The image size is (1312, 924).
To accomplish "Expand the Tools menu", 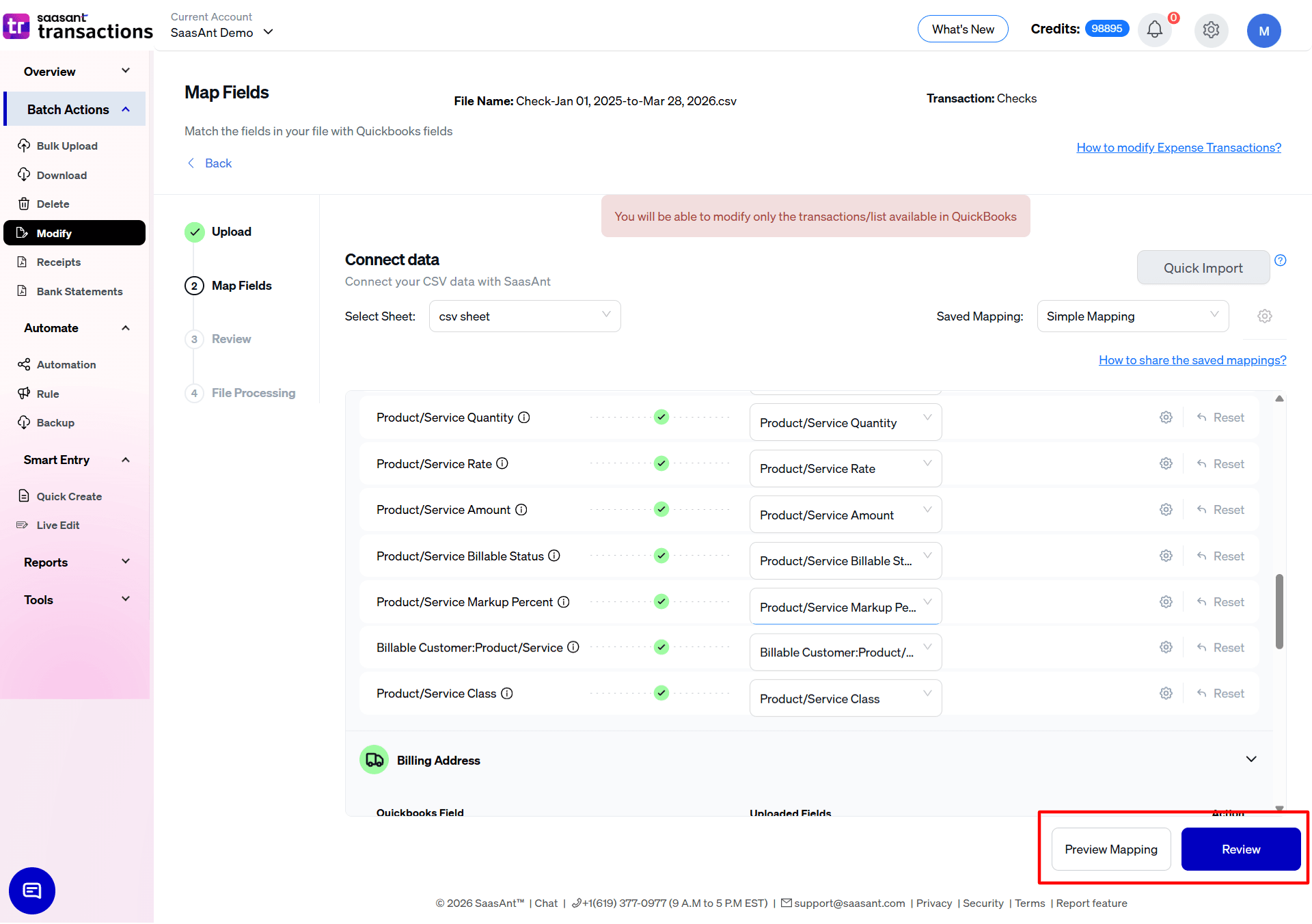I will pyautogui.click(x=75, y=599).
